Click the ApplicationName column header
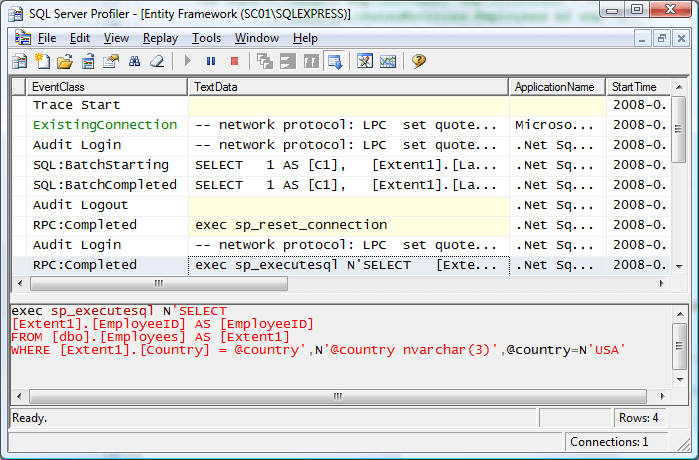 pyautogui.click(x=557, y=87)
